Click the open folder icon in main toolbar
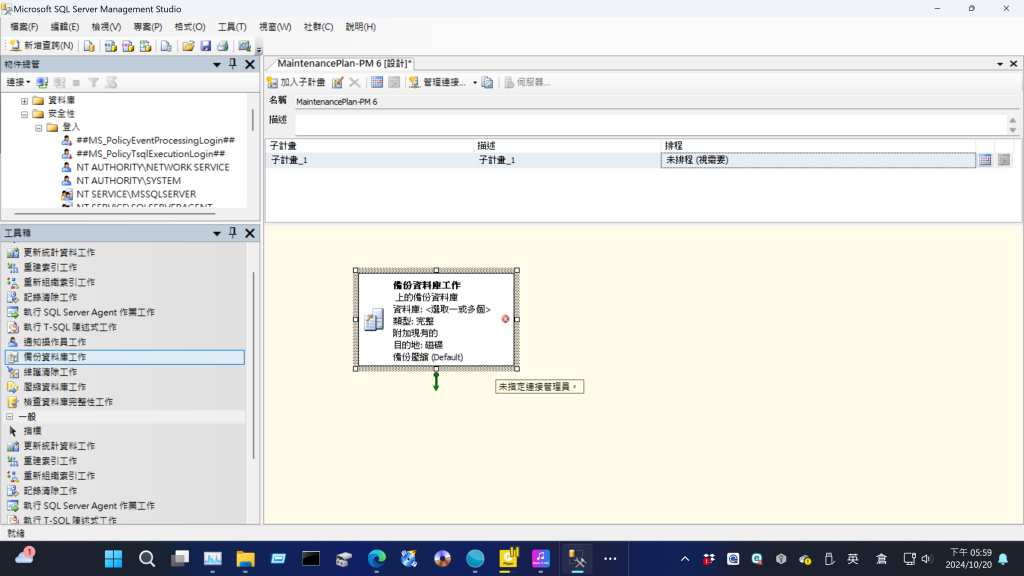This screenshot has height=576, width=1024. point(188,46)
